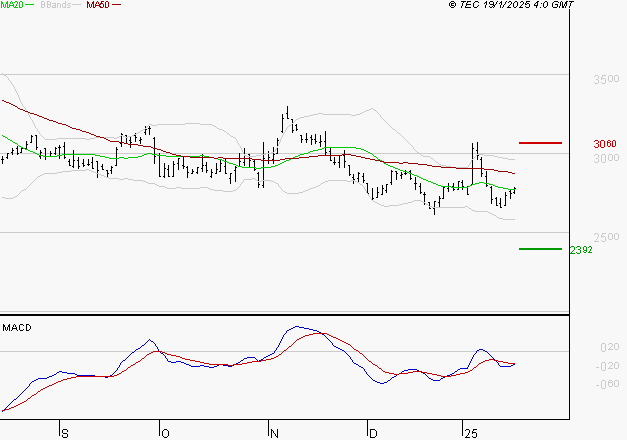Click the green MA20 legend line swatch

pos(31,6)
